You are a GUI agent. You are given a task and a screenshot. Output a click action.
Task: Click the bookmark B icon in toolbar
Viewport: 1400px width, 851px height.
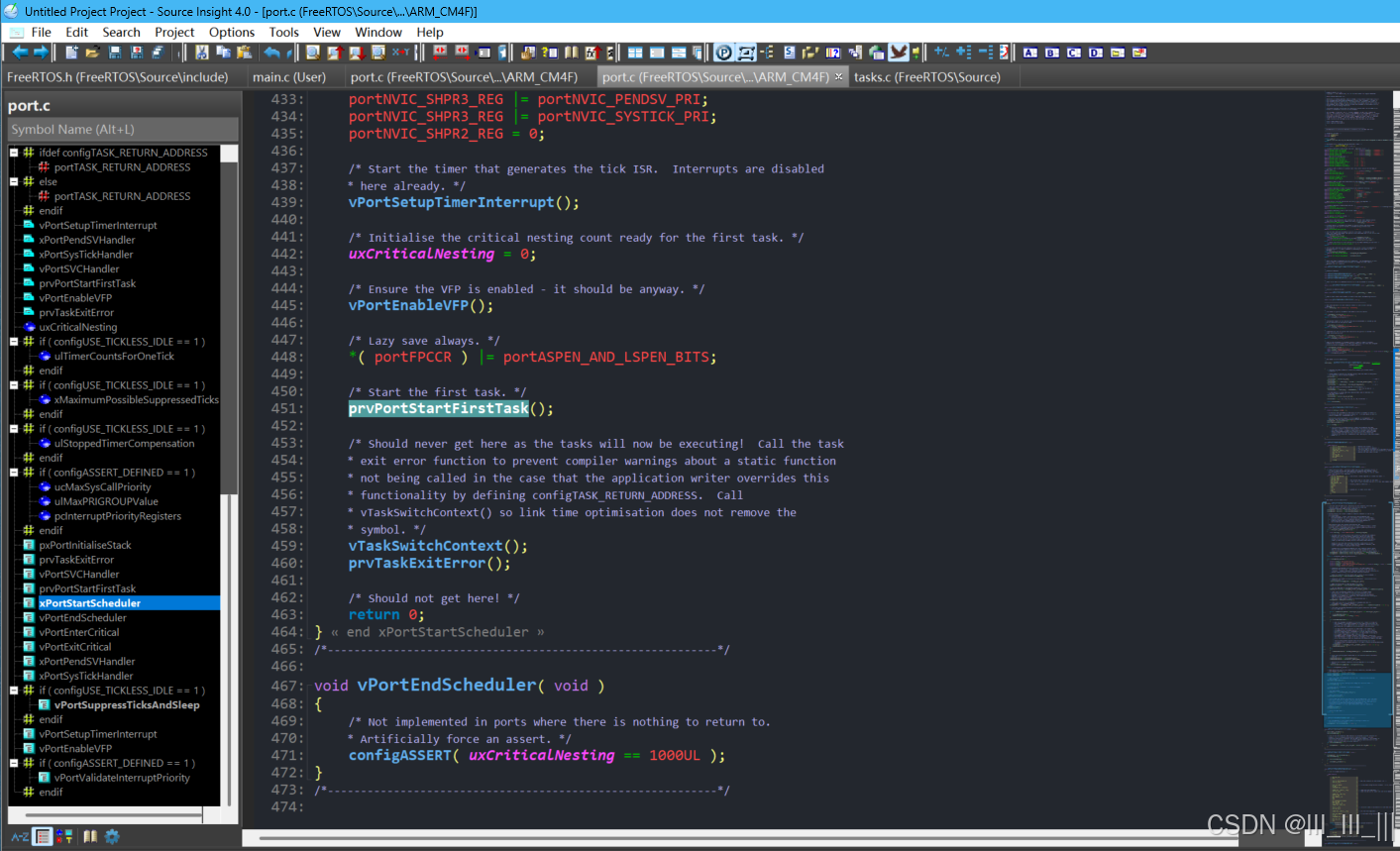1052,53
